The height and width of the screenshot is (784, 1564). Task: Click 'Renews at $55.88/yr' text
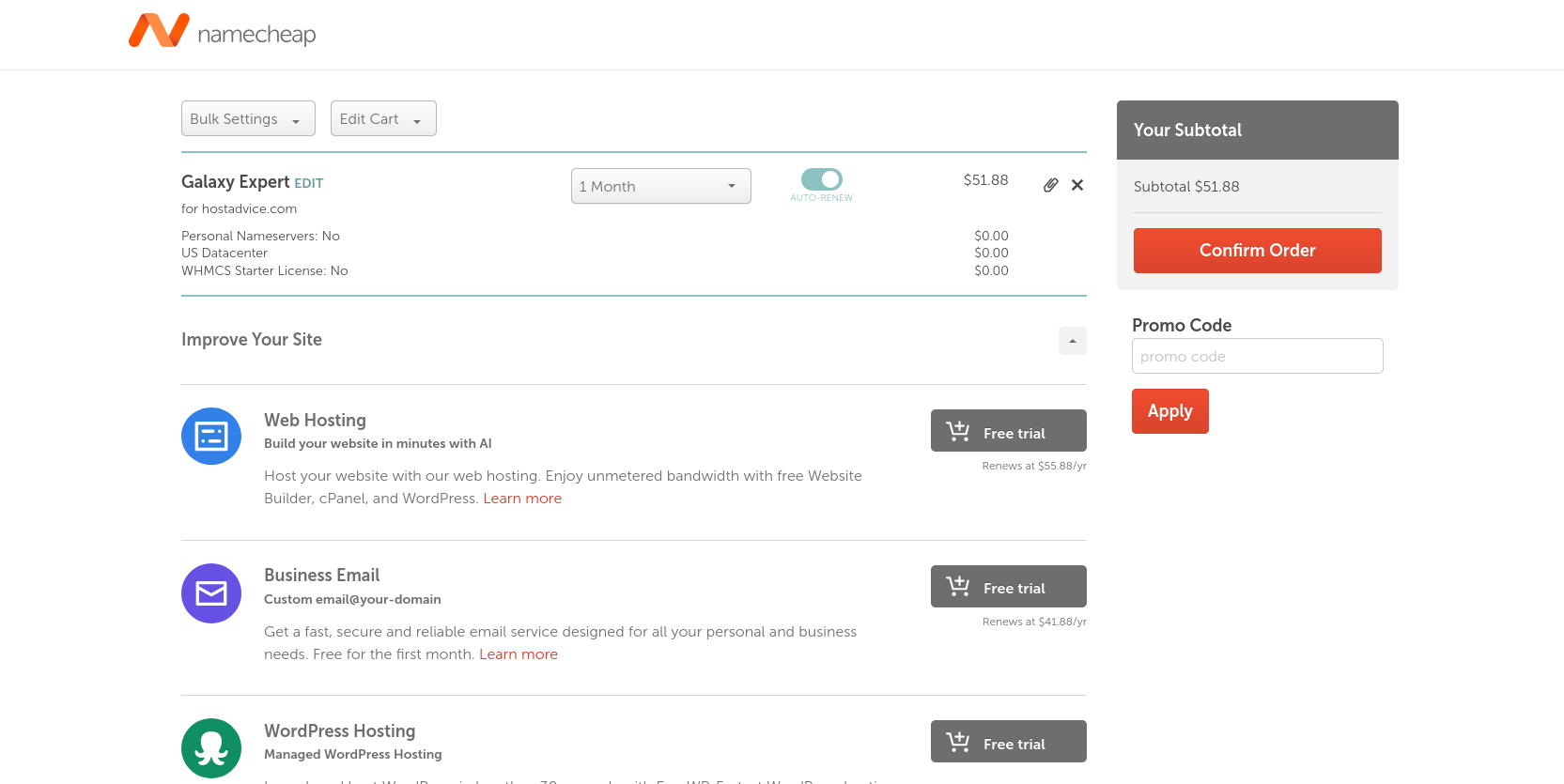point(1034,466)
